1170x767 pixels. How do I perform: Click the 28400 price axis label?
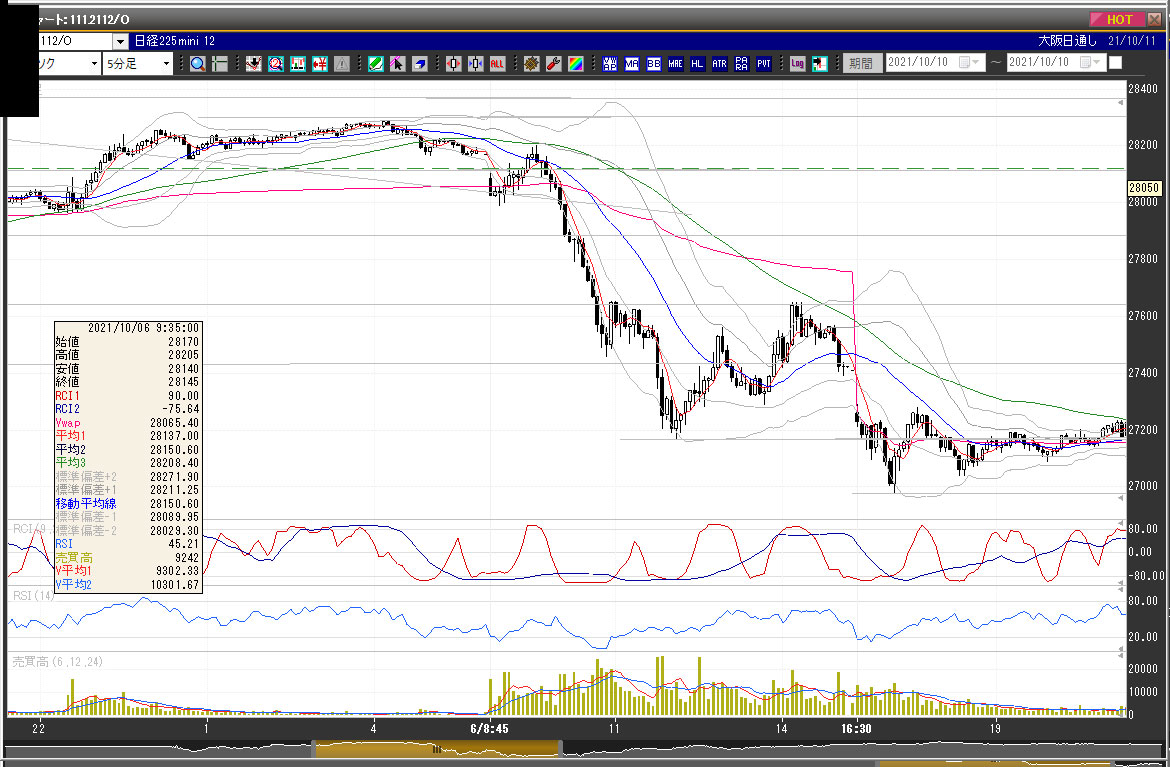(1142, 89)
